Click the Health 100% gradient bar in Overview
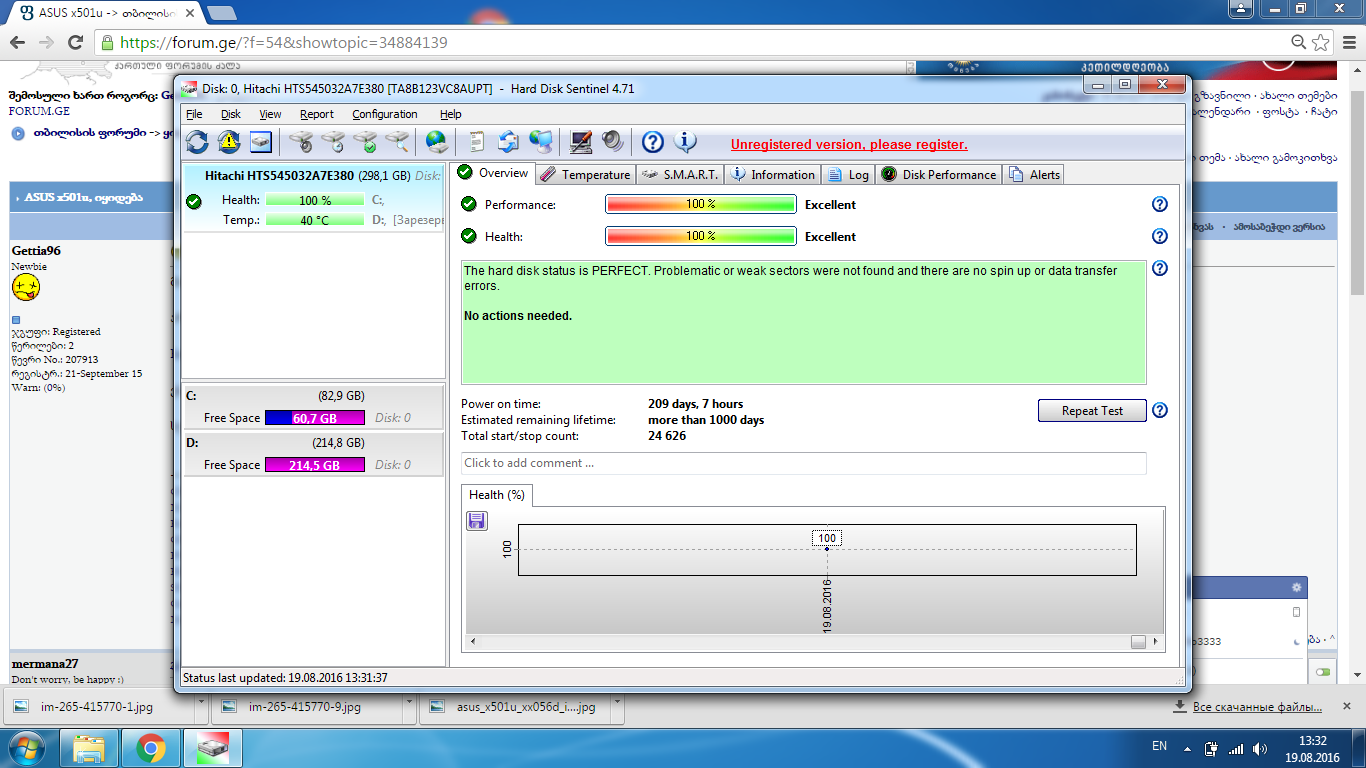The width and height of the screenshot is (1366, 768). [700, 236]
